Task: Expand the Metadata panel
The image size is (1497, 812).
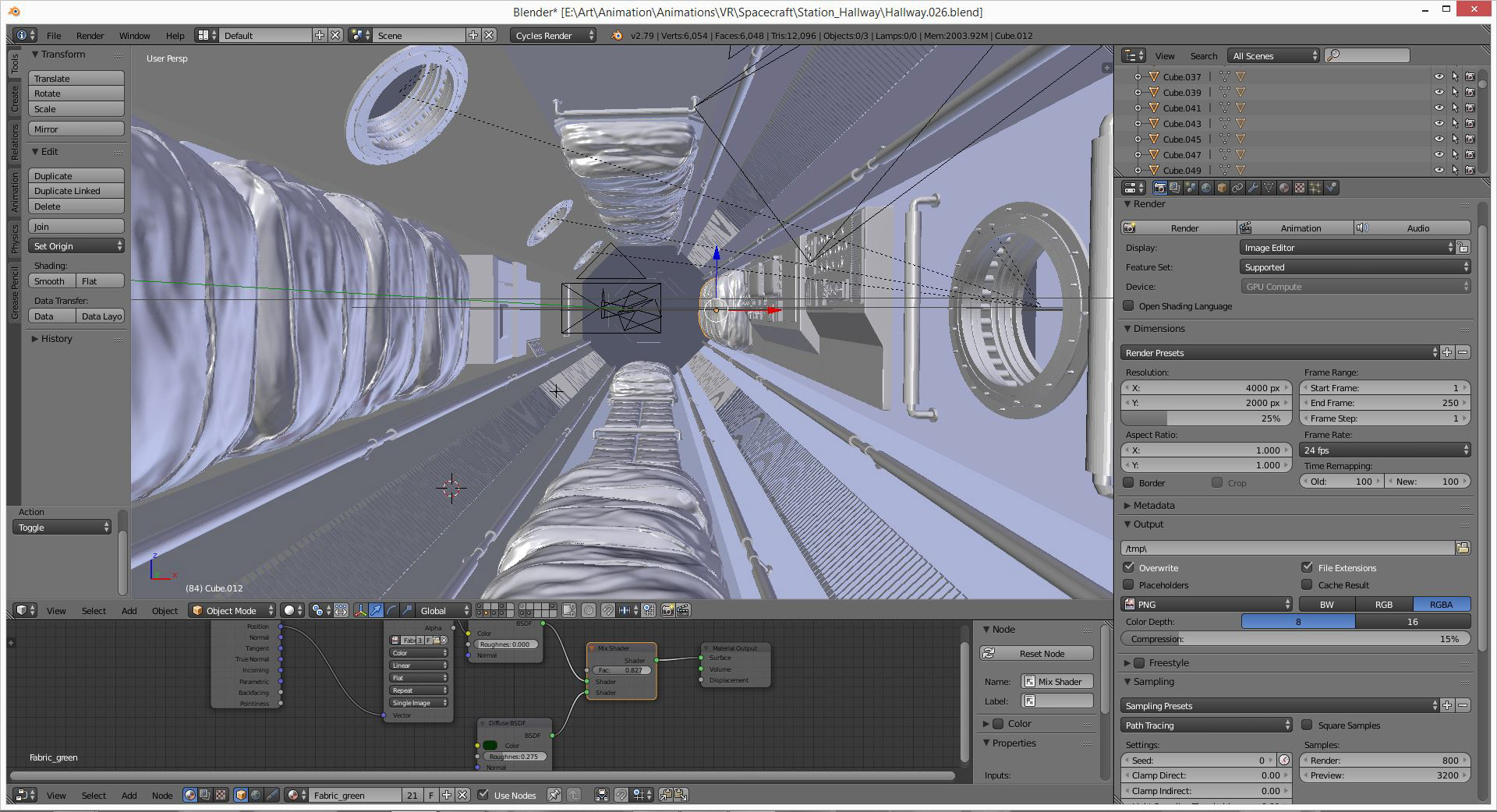Action: point(1153,505)
